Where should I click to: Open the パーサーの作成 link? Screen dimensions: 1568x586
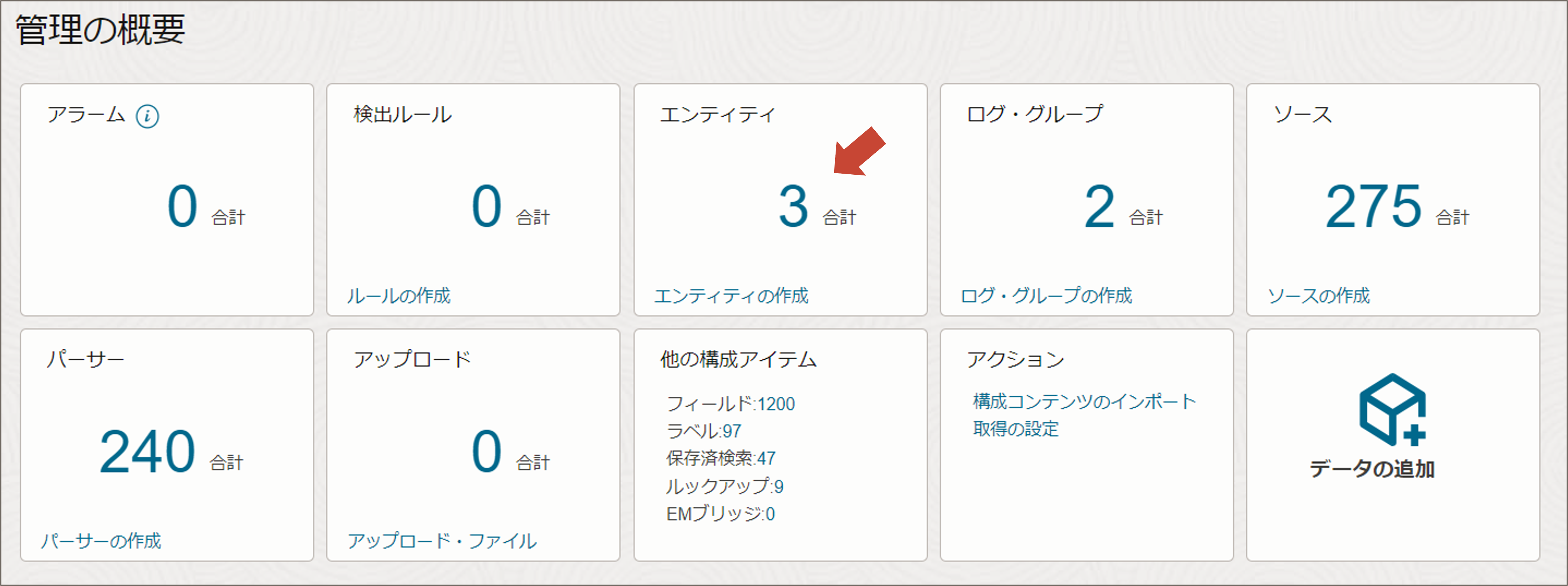click(101, 541)
